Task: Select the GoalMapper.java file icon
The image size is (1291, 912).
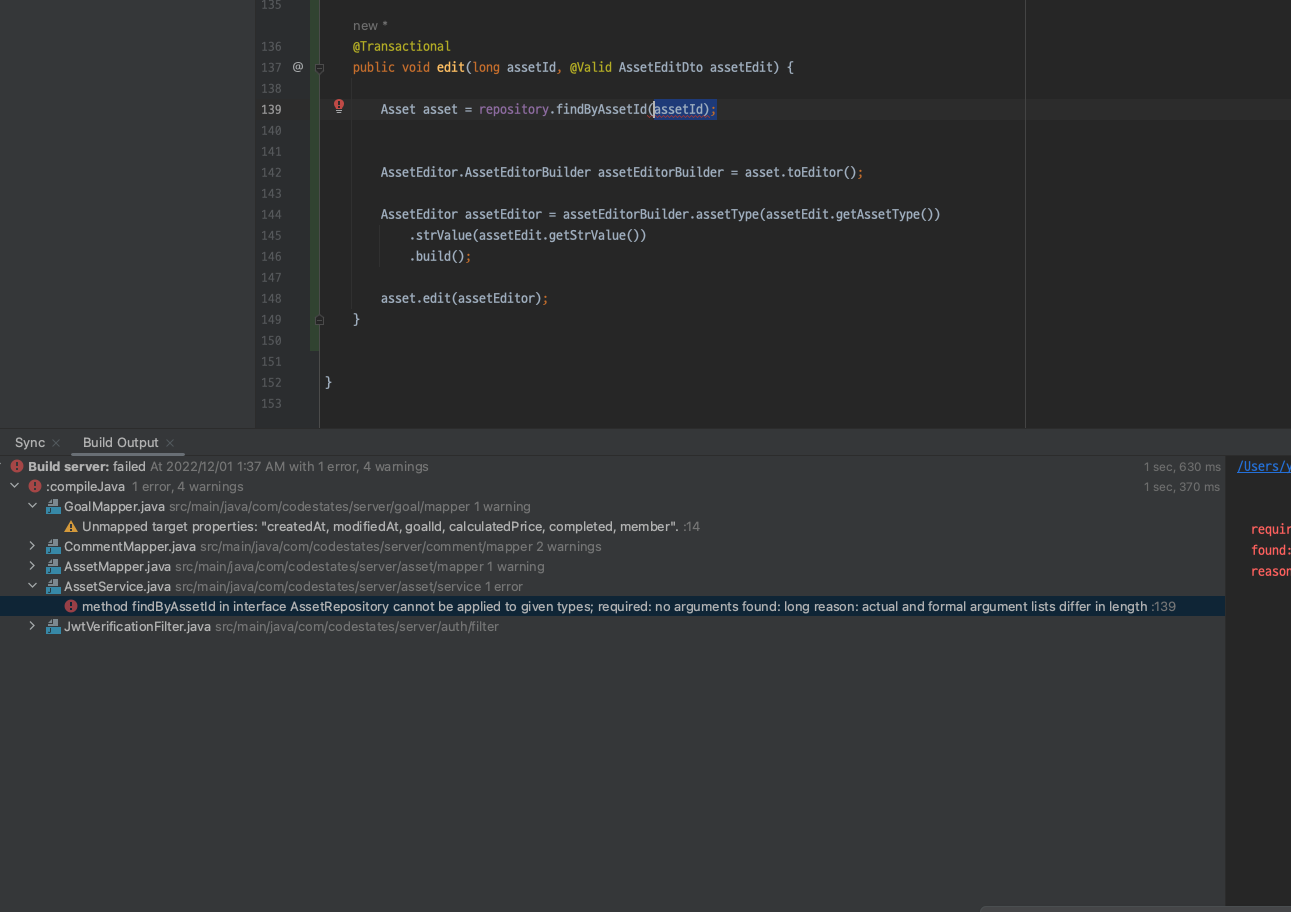Action: tap(53, 506)
